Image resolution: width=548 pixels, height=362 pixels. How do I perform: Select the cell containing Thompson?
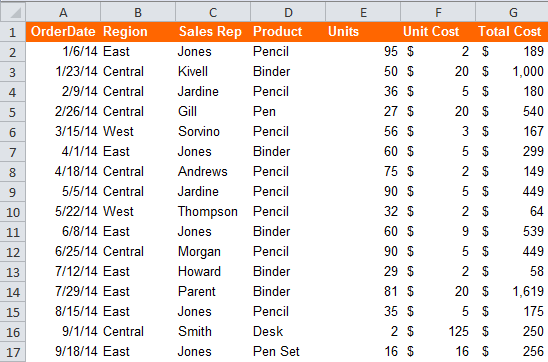(x=213, y=212)
